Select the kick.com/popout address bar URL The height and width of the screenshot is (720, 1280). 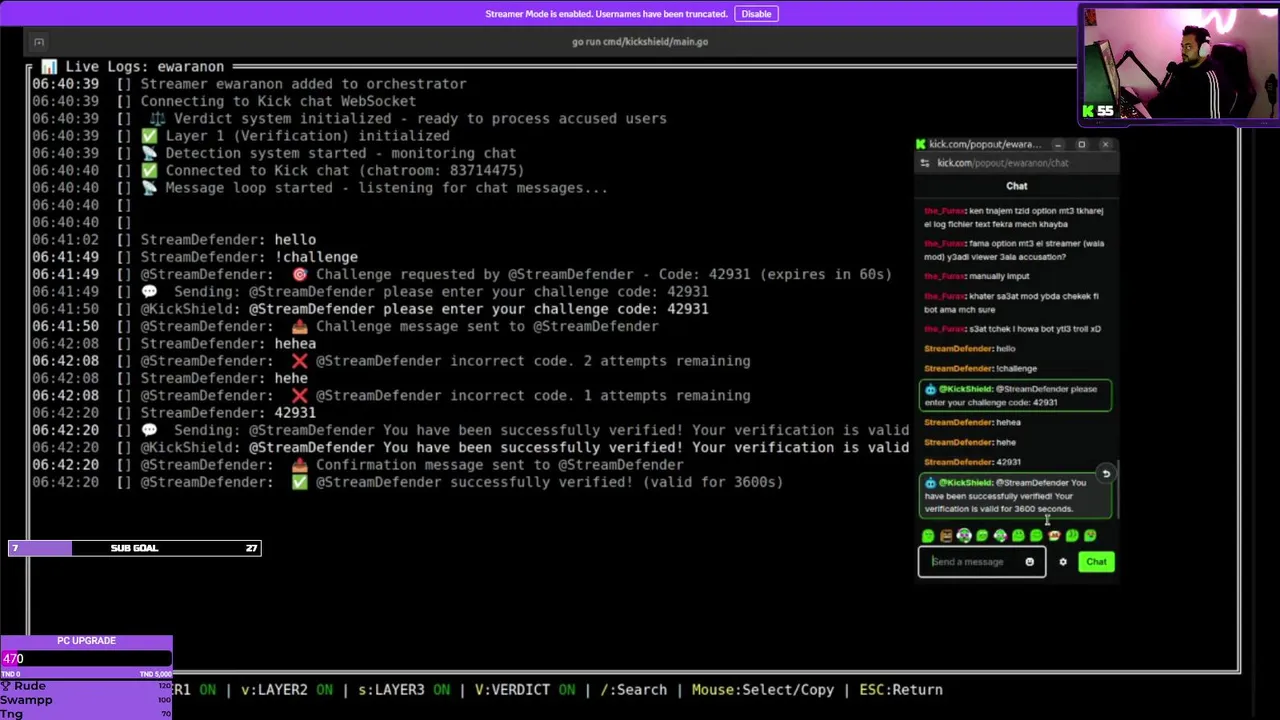point(1003,163)
